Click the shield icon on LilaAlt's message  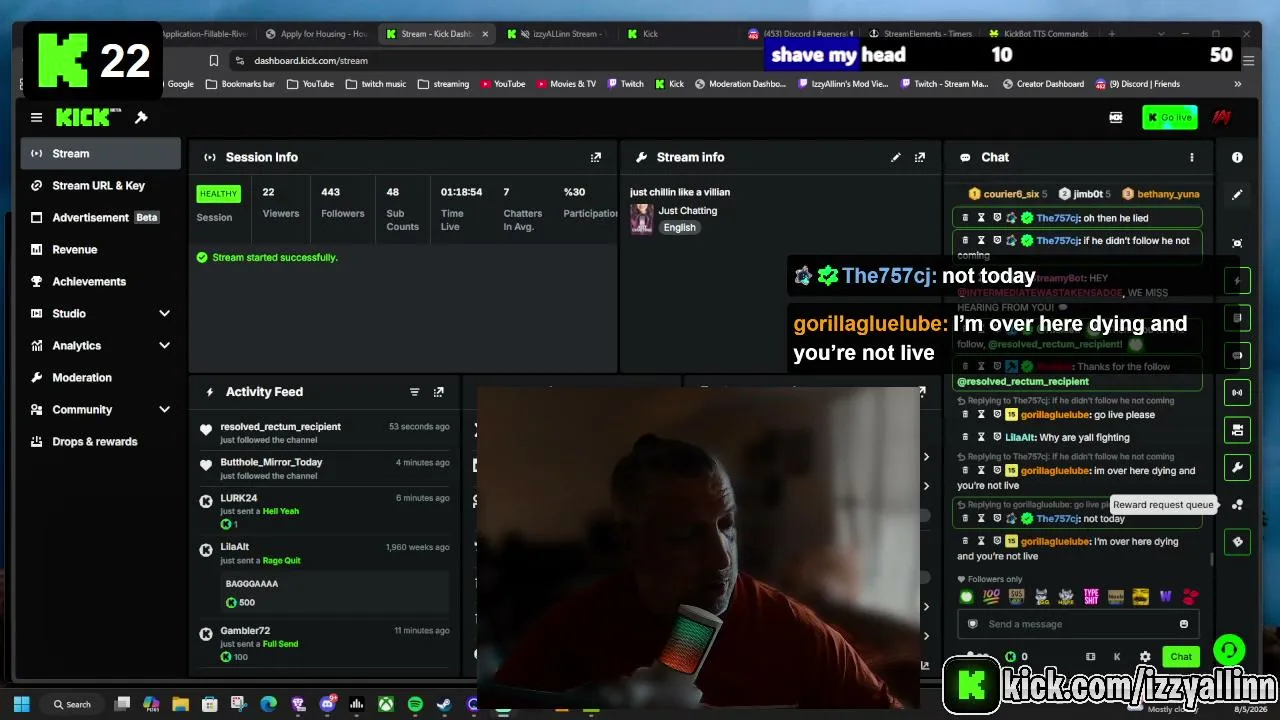997,437
